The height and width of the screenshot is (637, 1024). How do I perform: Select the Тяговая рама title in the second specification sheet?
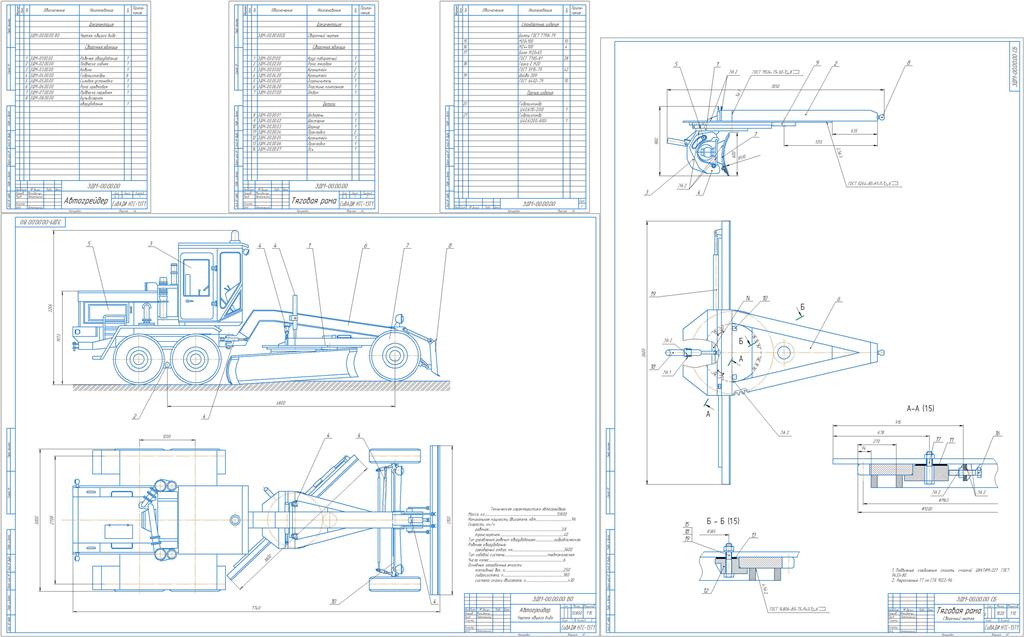[314, 201]
